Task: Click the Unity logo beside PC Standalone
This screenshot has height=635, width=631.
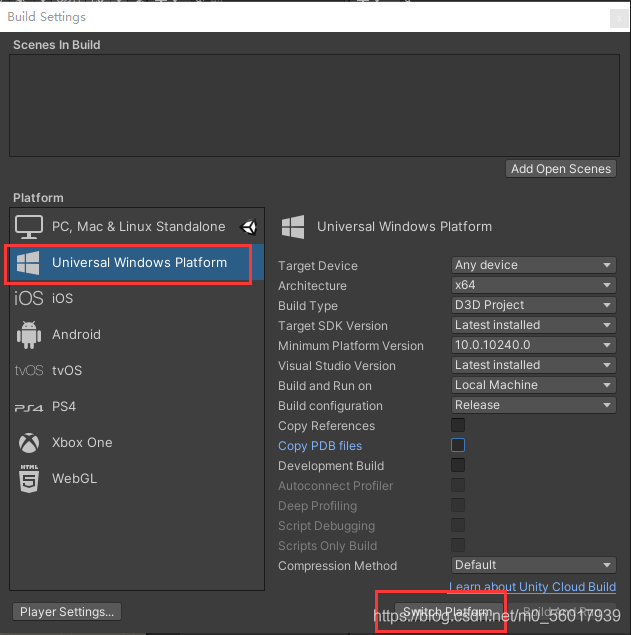Action: coord(249,227)
